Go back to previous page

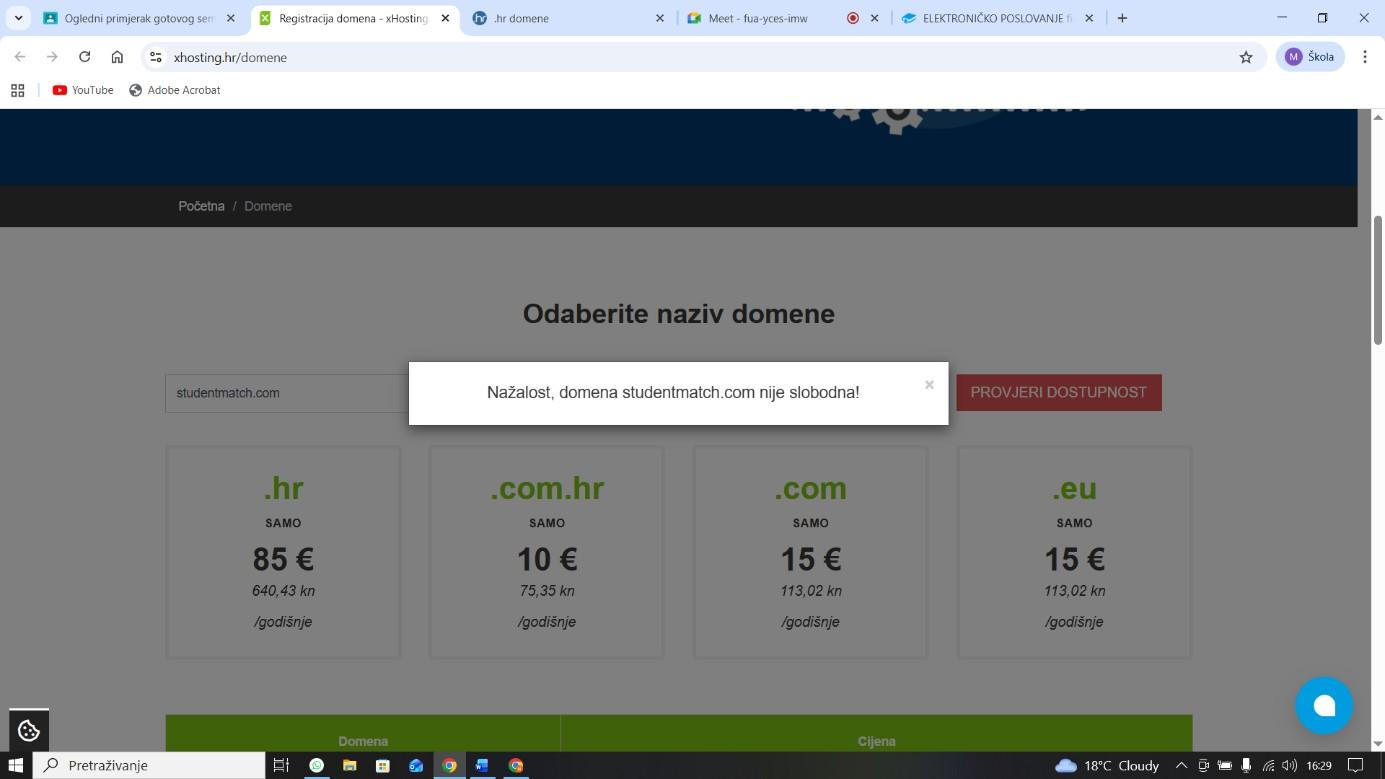tap(20, 57)
